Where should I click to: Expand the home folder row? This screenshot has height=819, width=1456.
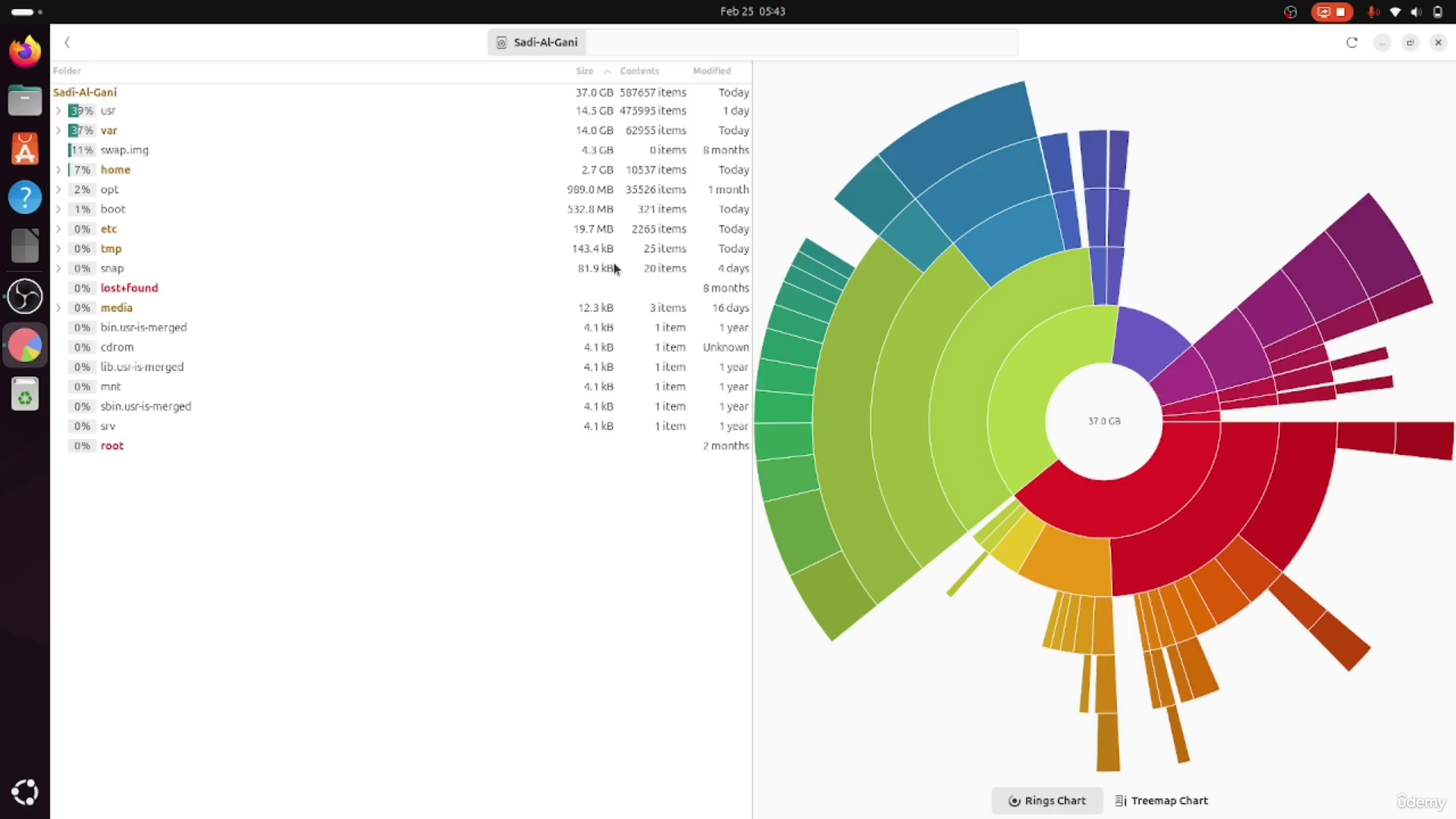point(58,170)
